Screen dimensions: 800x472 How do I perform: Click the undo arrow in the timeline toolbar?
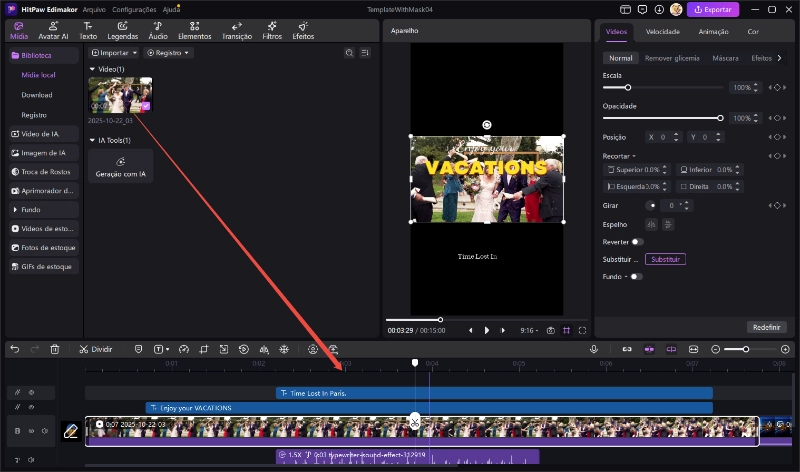(x=15, y=350)
